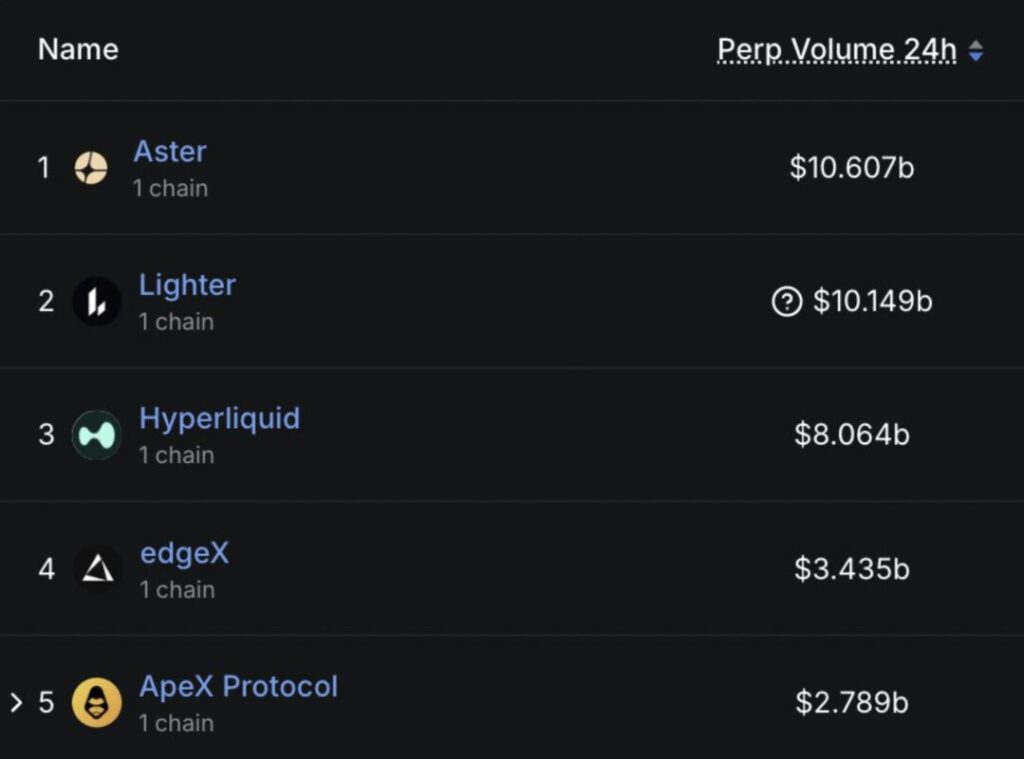The width and height of the screenshot is (1024, 759).
Task: Select Lighter's $10.149b volume value
Action: click(x=872, y=301)
